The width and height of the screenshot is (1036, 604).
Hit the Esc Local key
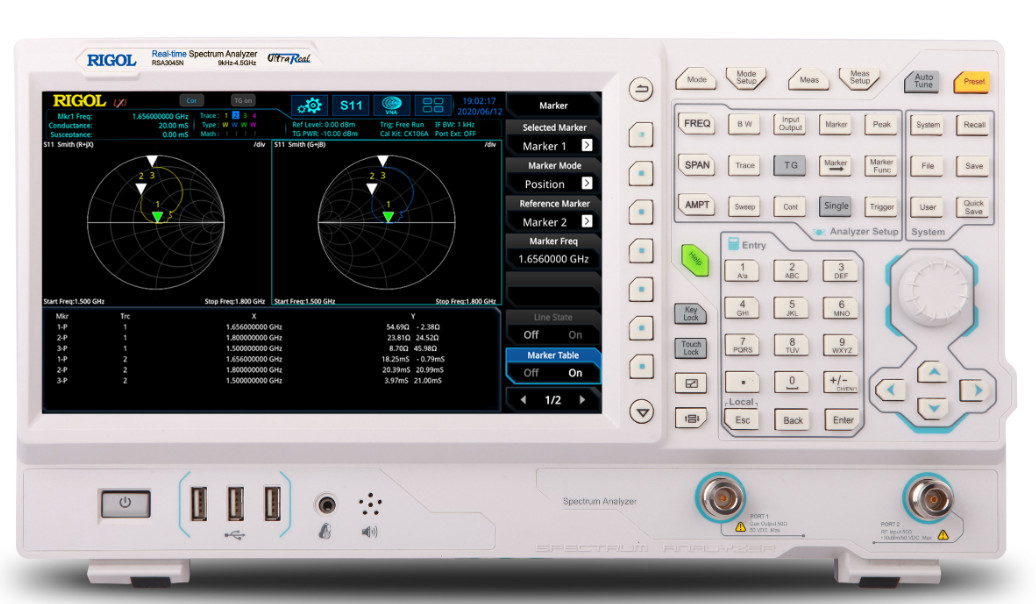pos(742,420)
